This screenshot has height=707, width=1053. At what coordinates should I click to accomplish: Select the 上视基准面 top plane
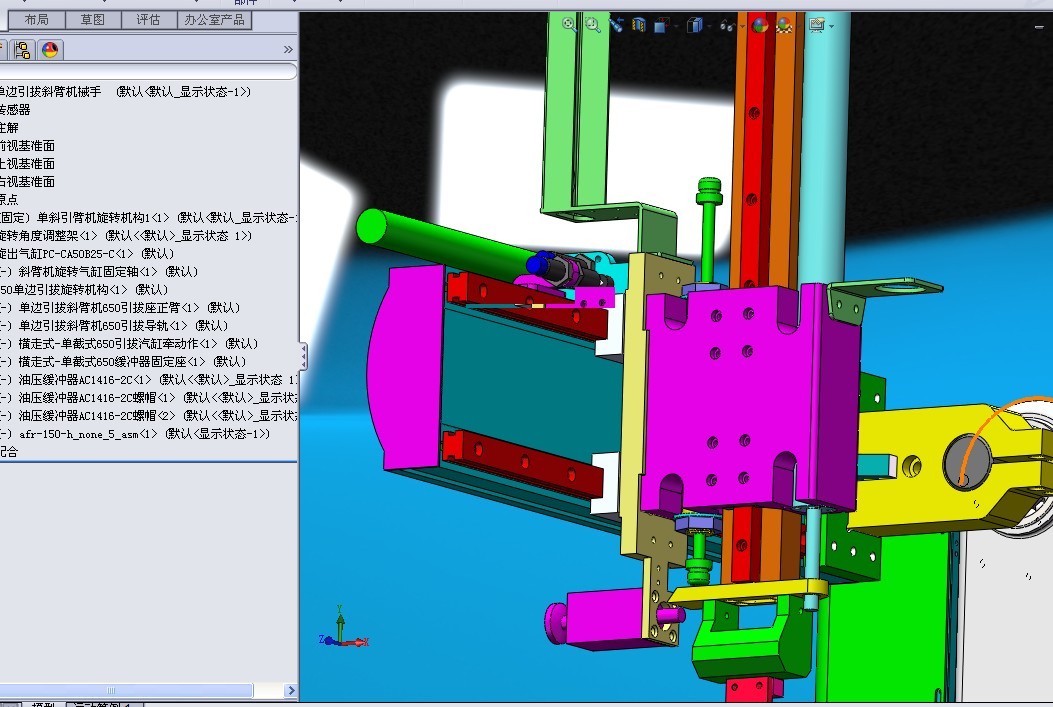tap(28, 164)
